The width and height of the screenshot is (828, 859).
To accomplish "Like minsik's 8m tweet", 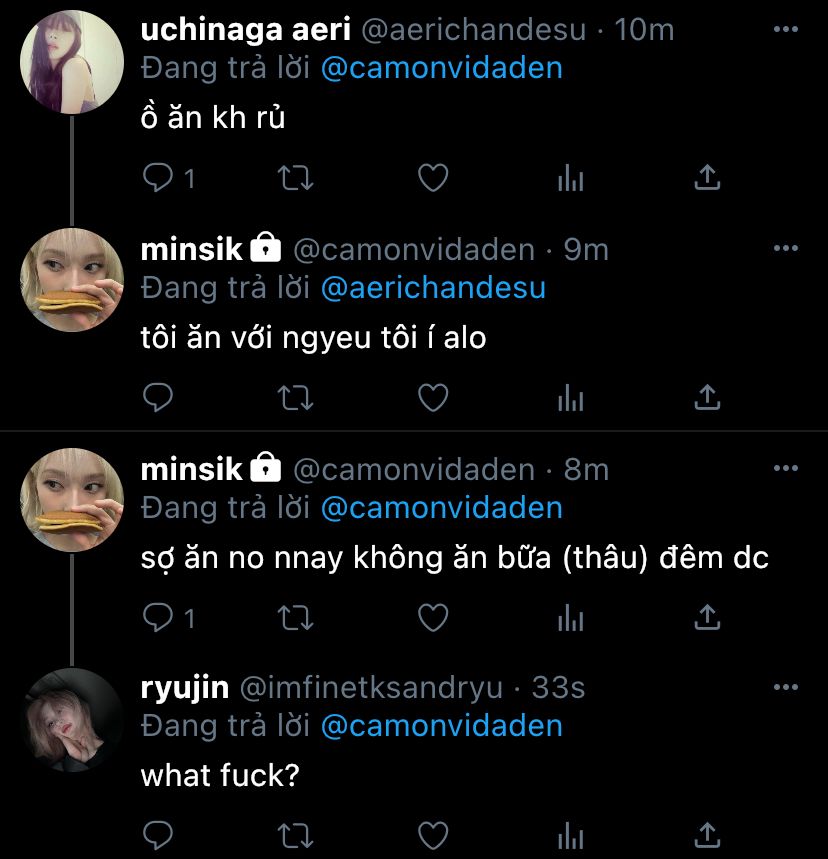I will (432, 617).
